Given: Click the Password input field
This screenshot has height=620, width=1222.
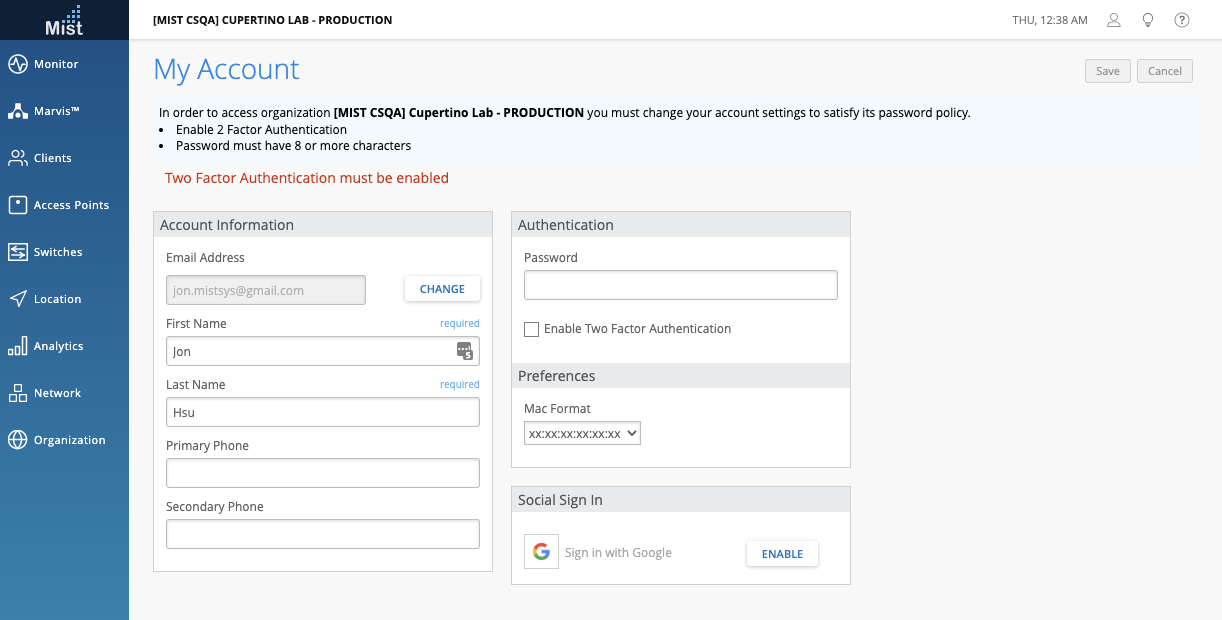Looking at the screenshot, I should tap(680, 285).
